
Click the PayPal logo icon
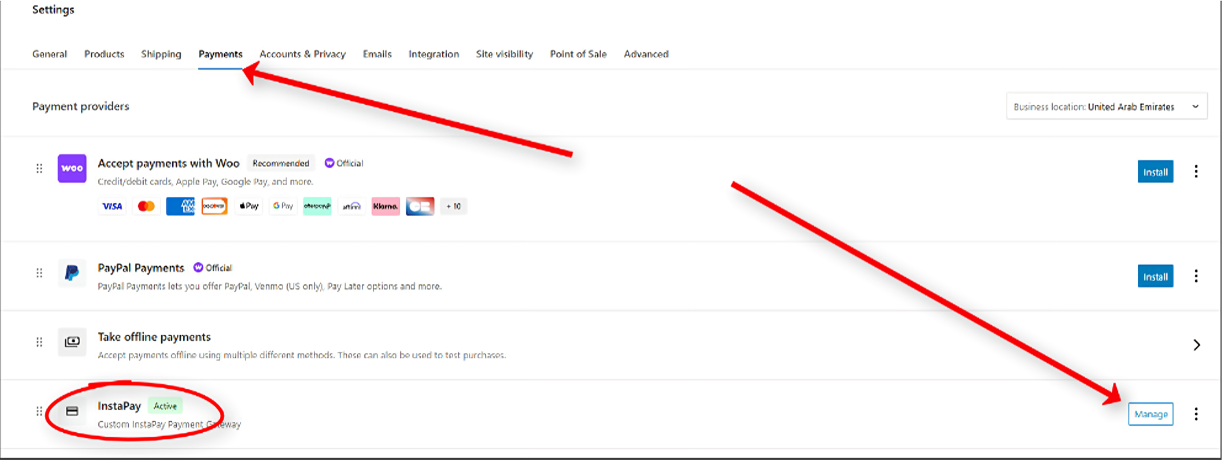click(x=72, y=273)
